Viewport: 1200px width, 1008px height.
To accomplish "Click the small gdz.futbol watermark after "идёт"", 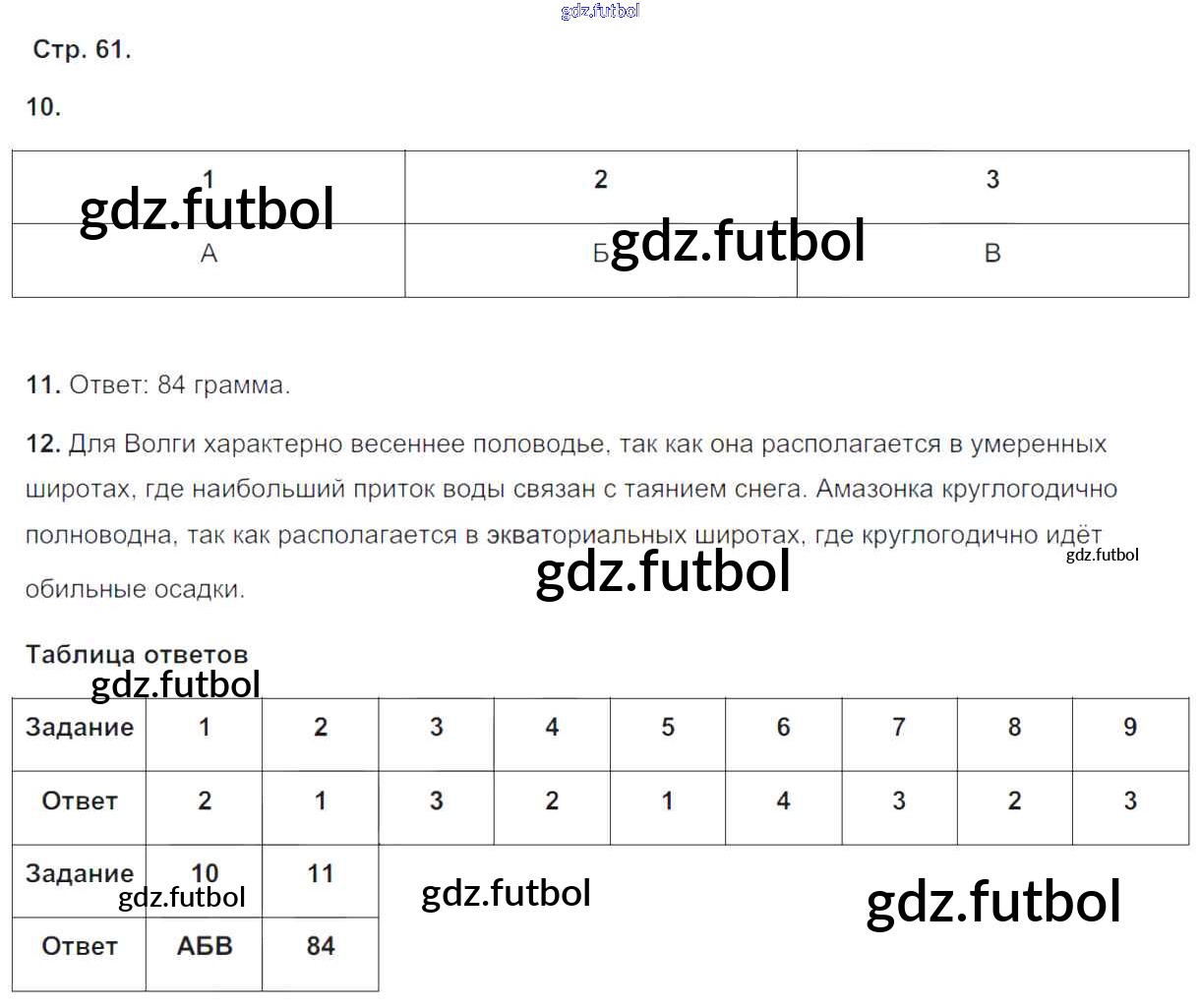I will (x=1102, y=555).
